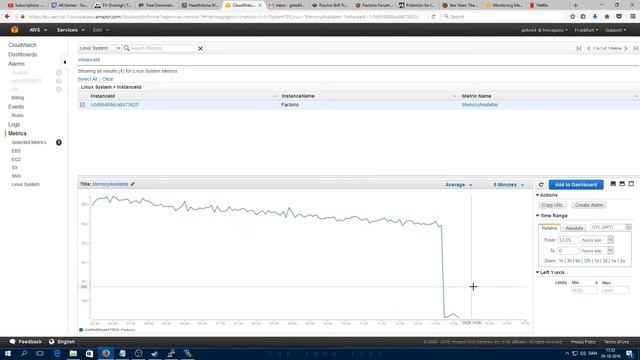
Task: Click the Y-axis Max limit field
Action: click(x=615, y=290)
